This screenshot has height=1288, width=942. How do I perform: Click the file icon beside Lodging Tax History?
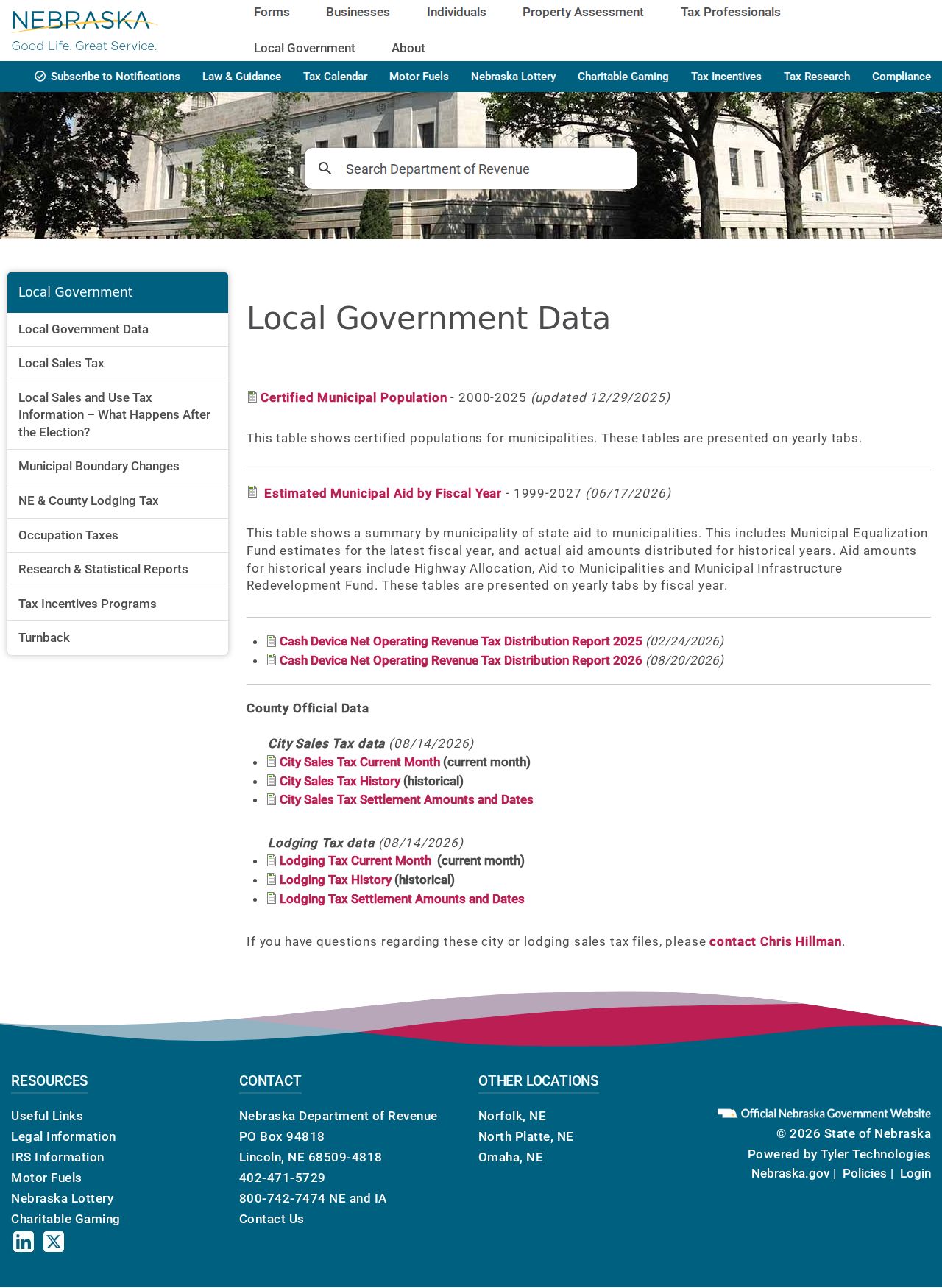[272, 879]
